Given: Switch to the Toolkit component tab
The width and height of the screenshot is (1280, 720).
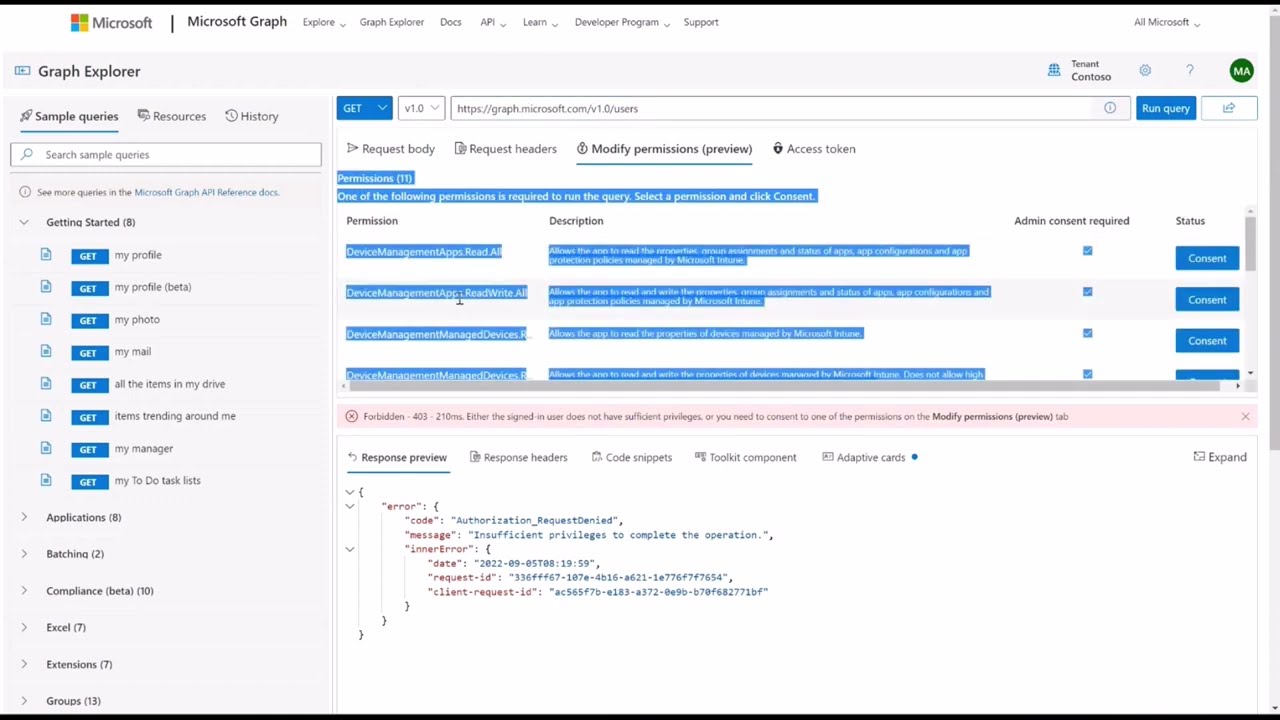Looking at the screenshot, I should click(746, 457).
